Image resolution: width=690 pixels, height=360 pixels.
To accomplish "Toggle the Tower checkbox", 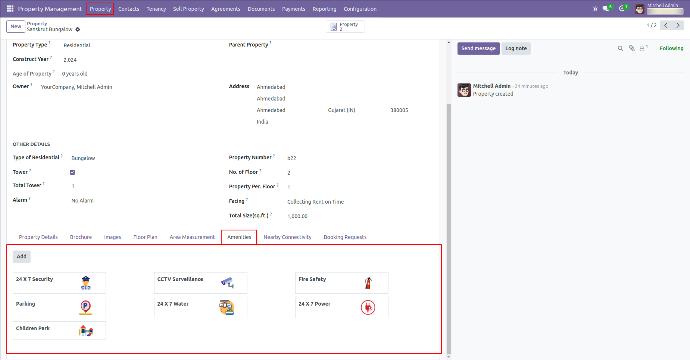I will [73, 173].
